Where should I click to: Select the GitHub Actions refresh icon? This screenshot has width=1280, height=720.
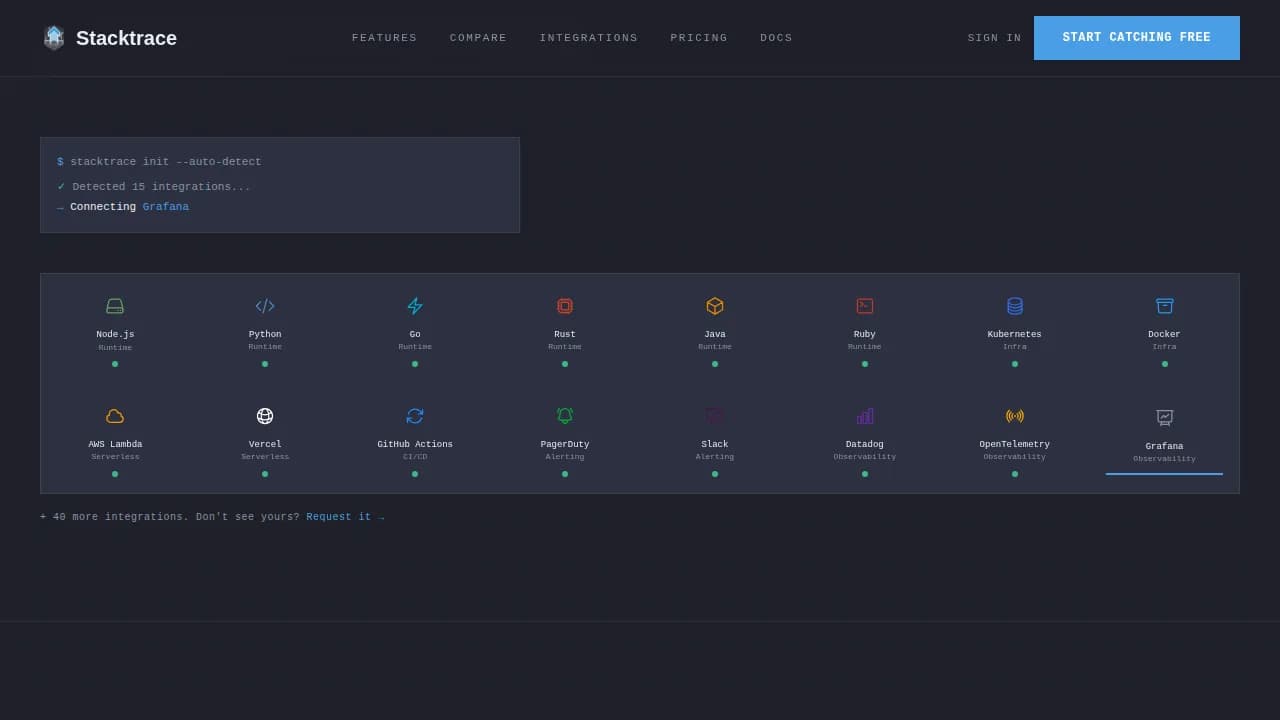tap(415, 416)
